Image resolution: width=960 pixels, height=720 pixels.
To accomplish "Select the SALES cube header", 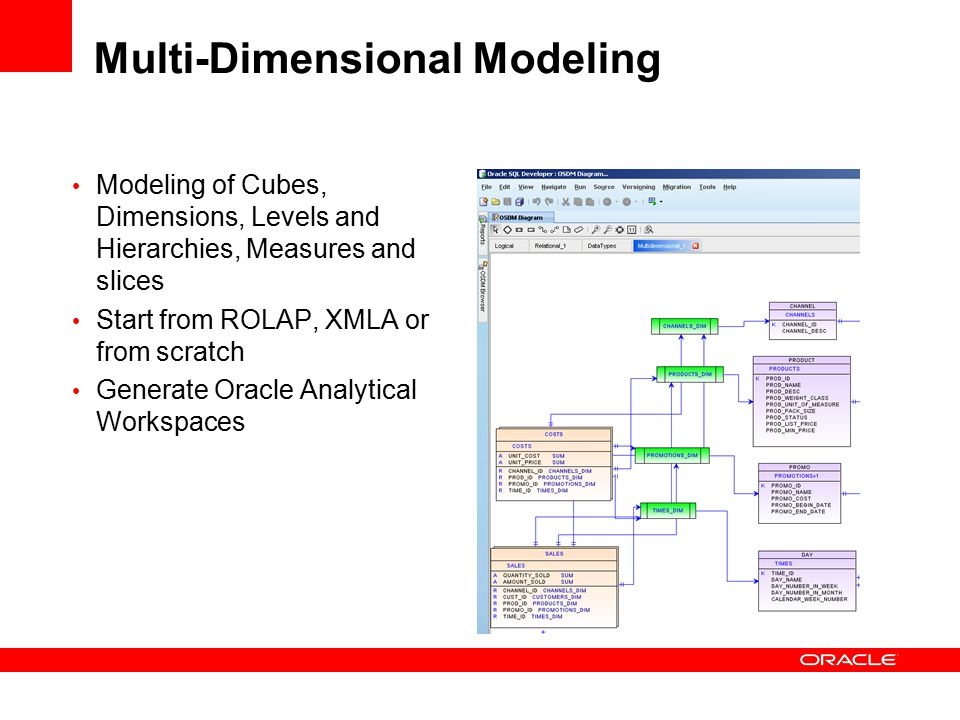I will (554, 553).
